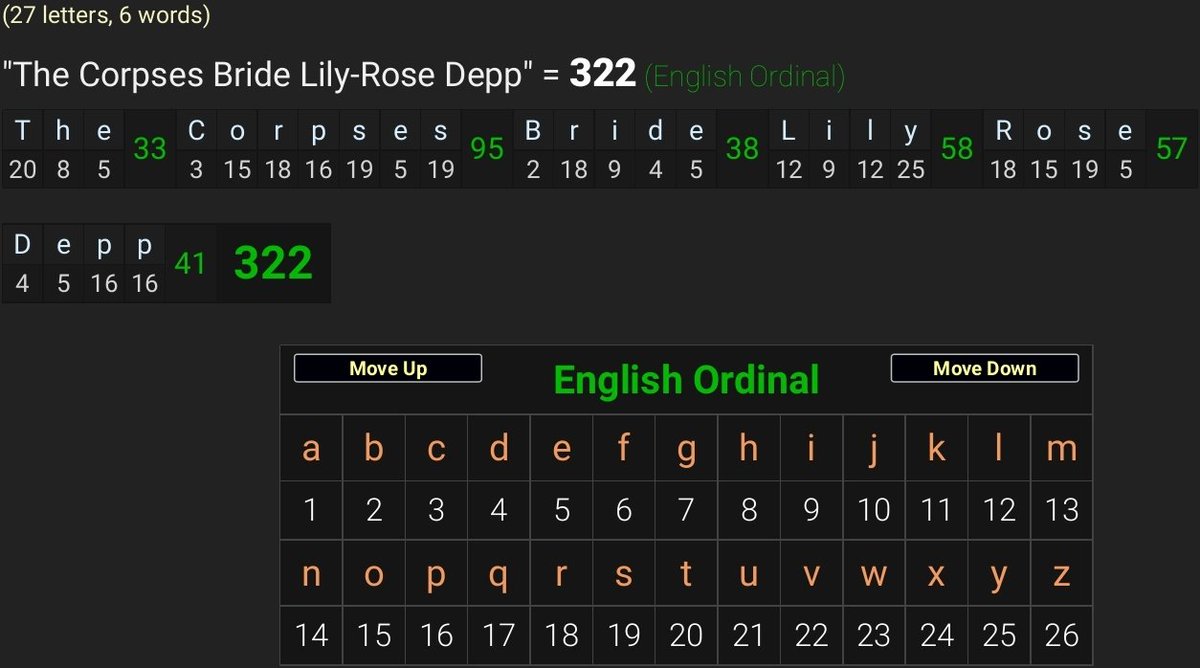
Task: Click value 25 under 'y' in 'Lily'
Action: [x=911, y=170]
